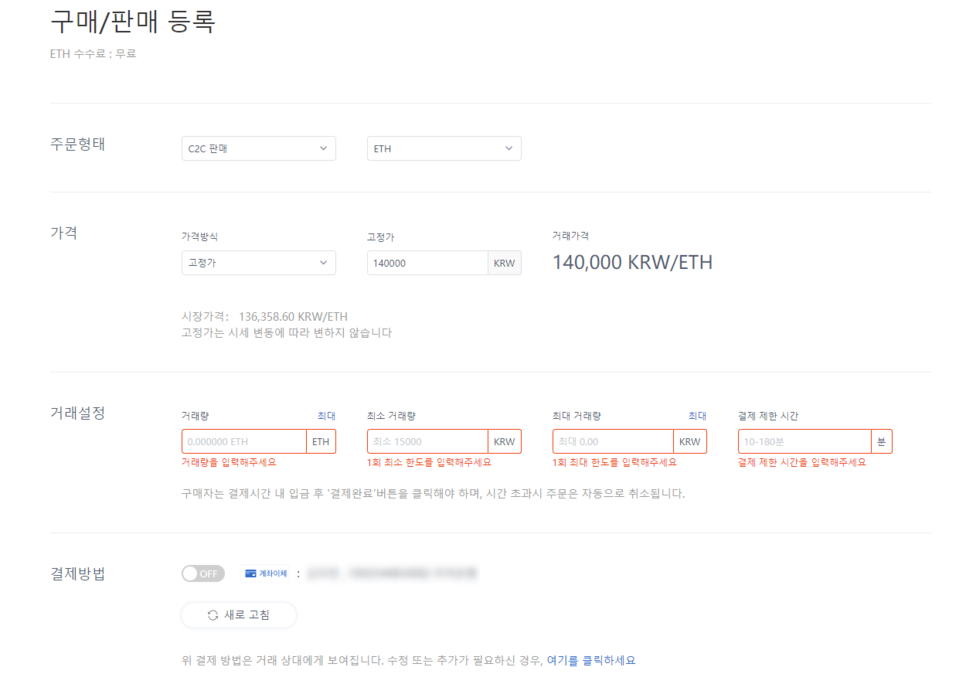Expand the 고정가 price method dropdown
This screenshot has height=684, width=966.
259,263
